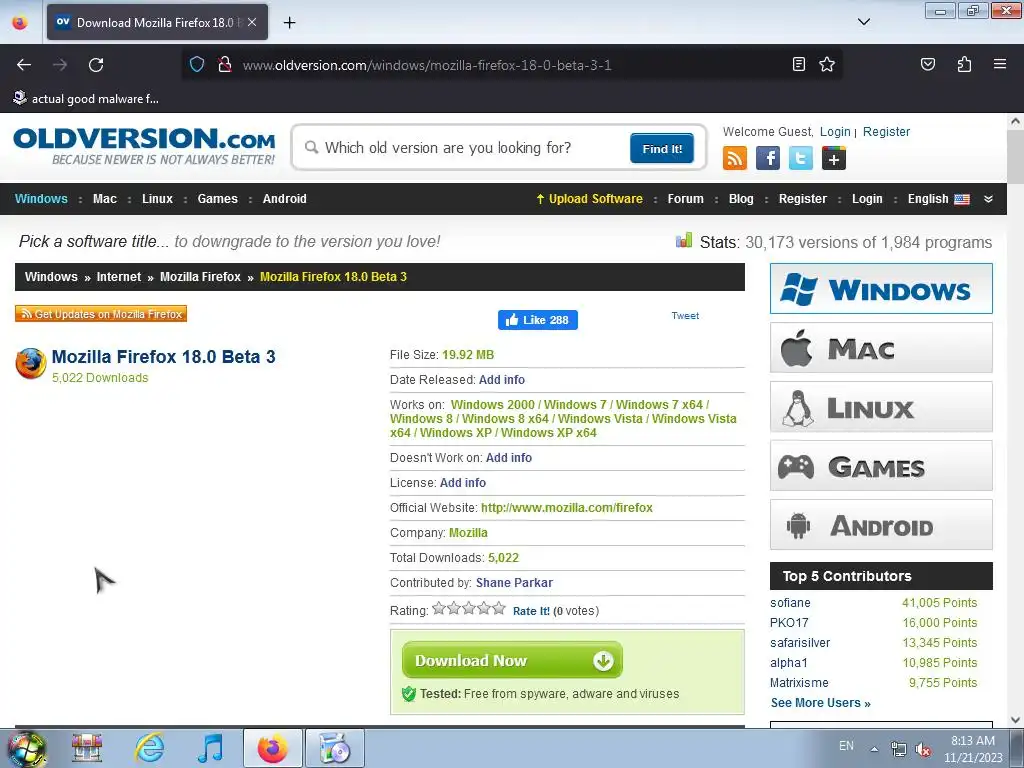Open the English language selector
The image size is (1024, 768).
click(938, 199)
